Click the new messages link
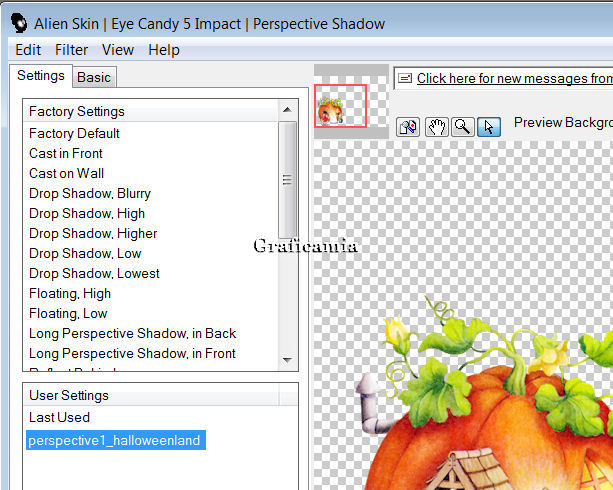Screen dimensions: 613x490 [514, 78]
